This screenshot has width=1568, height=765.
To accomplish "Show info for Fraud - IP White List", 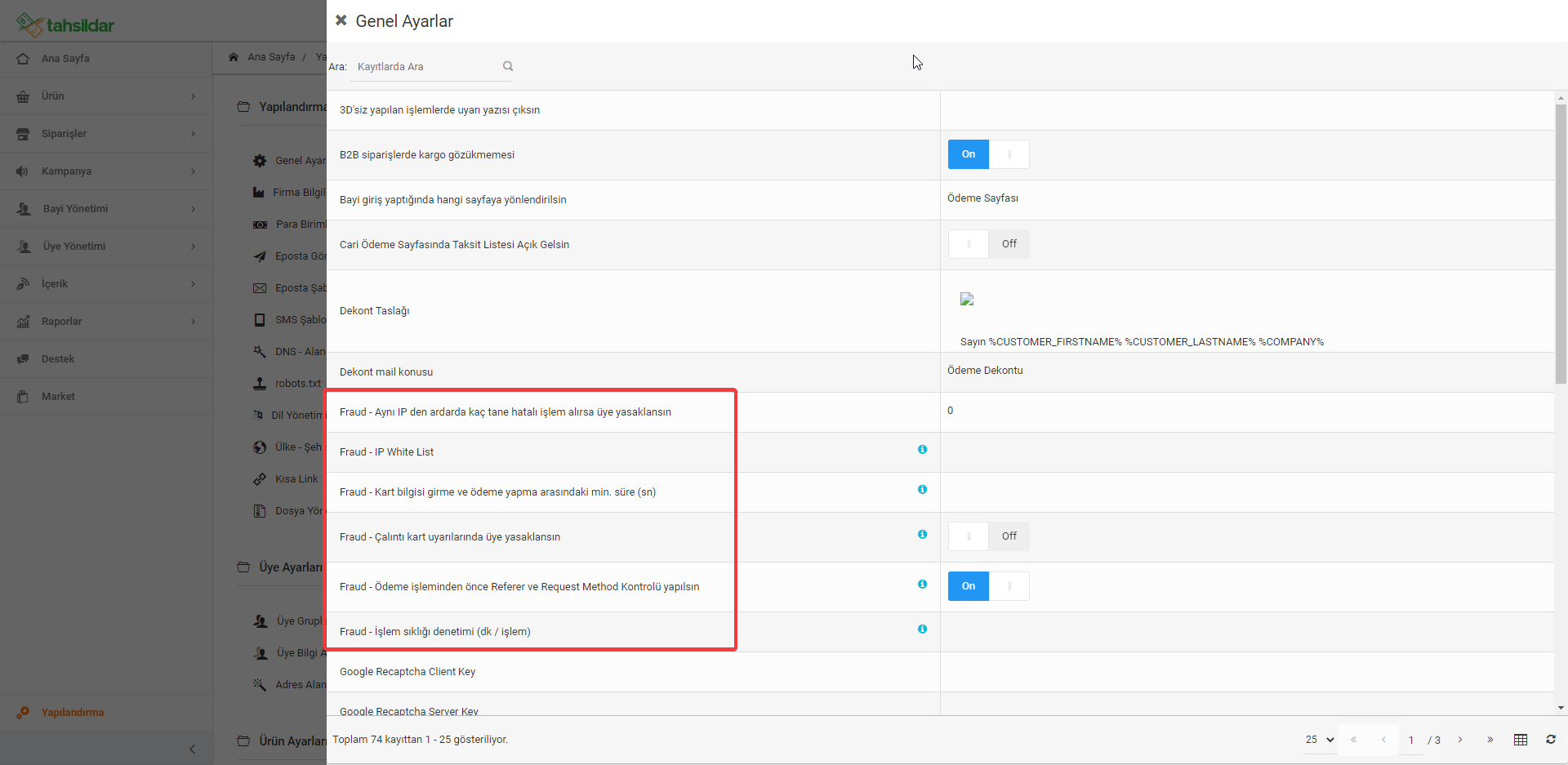I will point(922,450).
